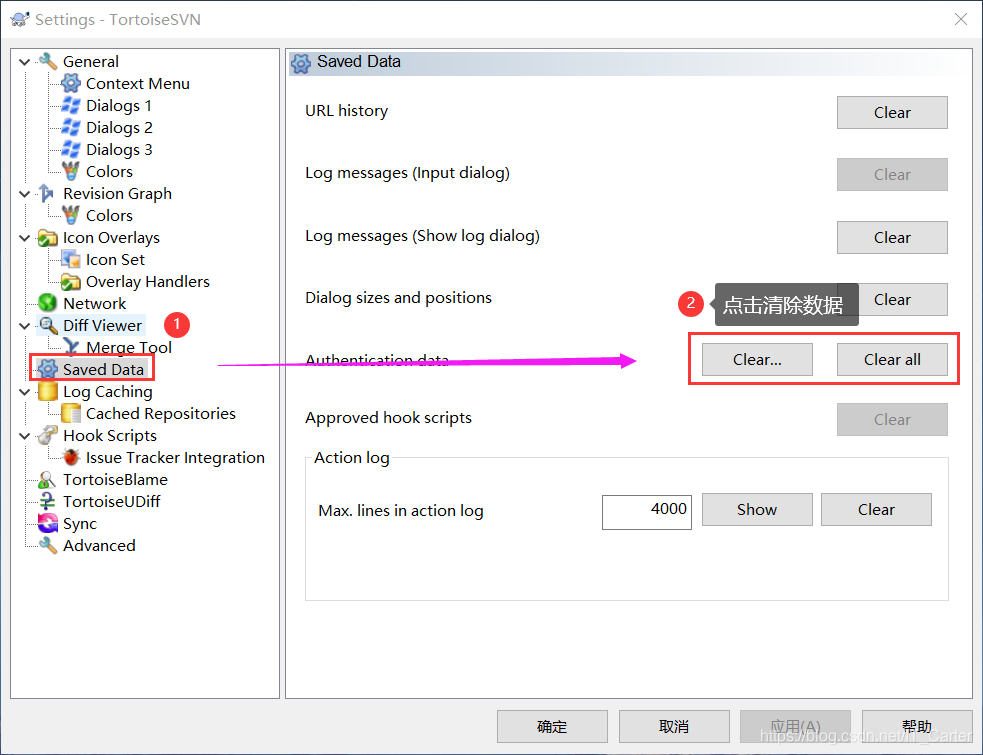Click the Colors icon under Revision Graph
Screen dimensions: 983x755
click(71, 215)
